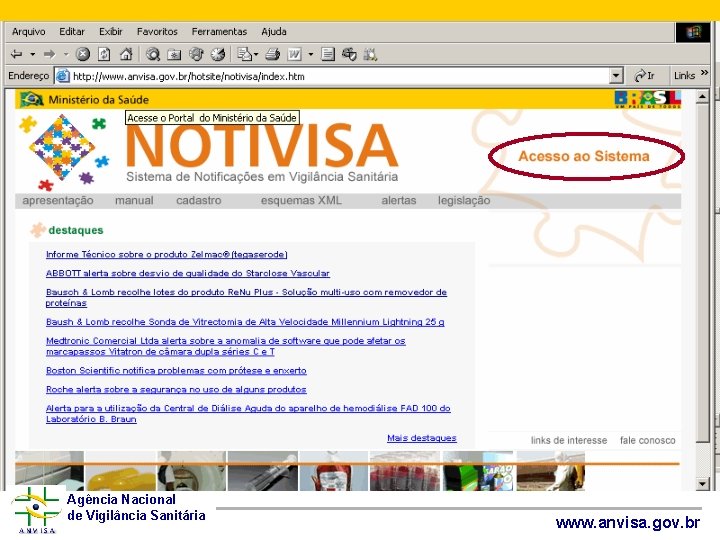Screen dimensions: 720x540
Task: Open the manual navigation item
Action: (134, 200)
